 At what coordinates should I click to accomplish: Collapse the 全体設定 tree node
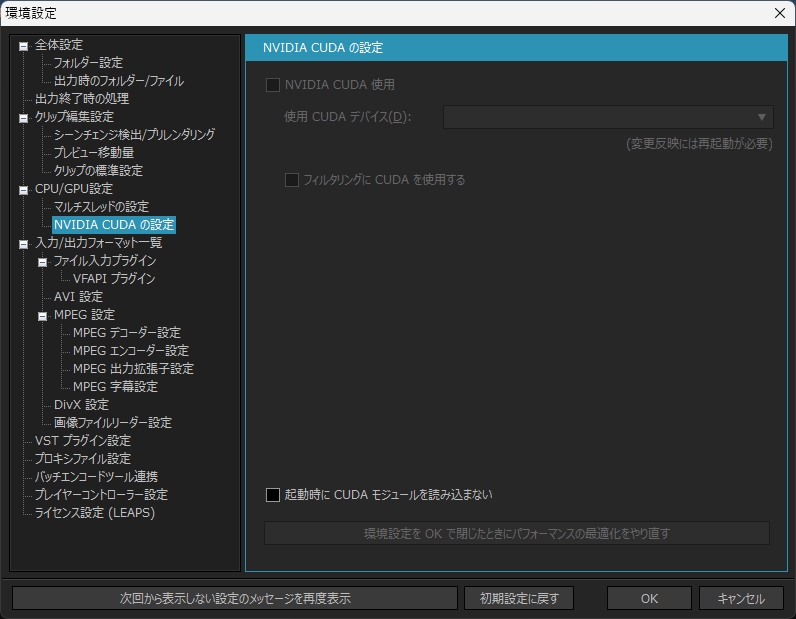point(23,46)
